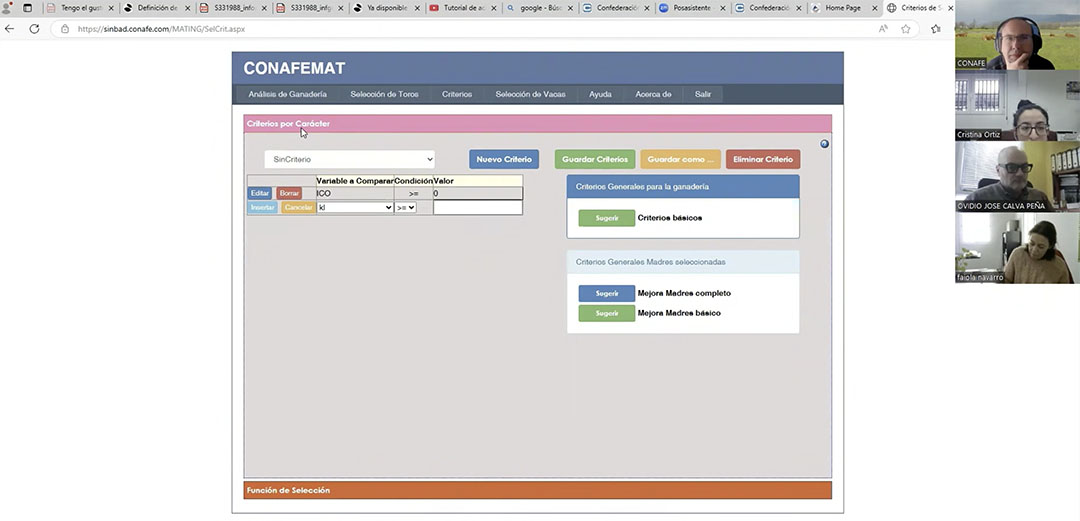The width and height of the screenshot is (1080, 521).
Task: Close the 'Home Page' tab
Action: [875, 8]
